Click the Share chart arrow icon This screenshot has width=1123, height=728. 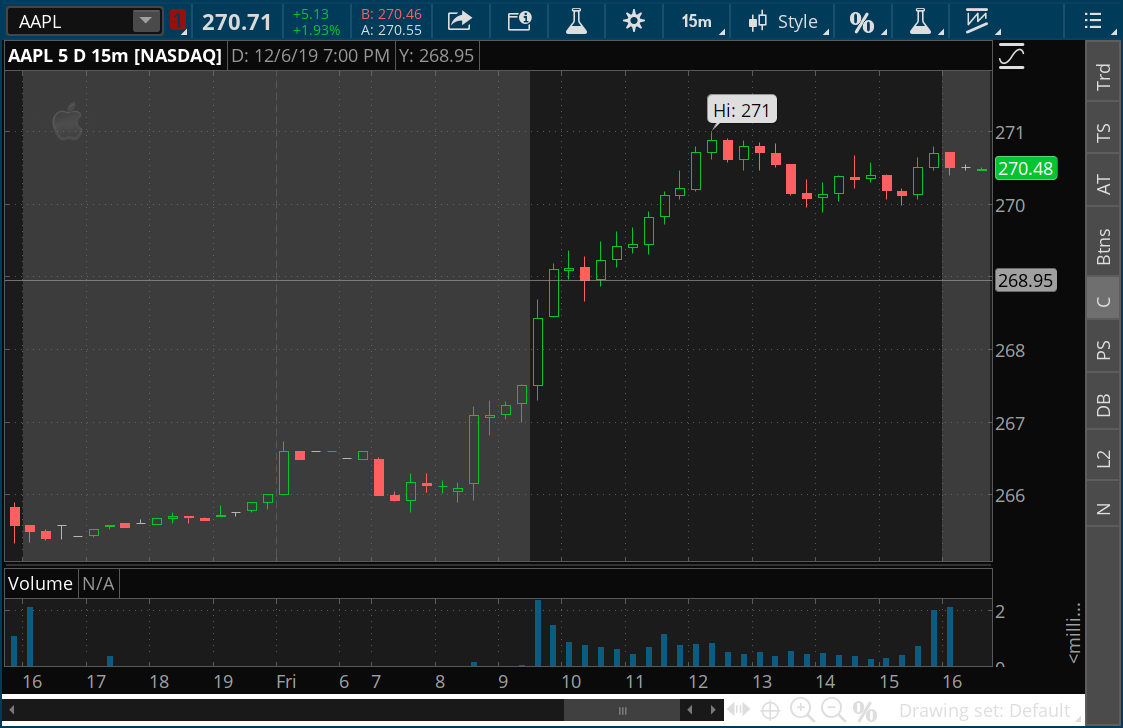[460, 21]
